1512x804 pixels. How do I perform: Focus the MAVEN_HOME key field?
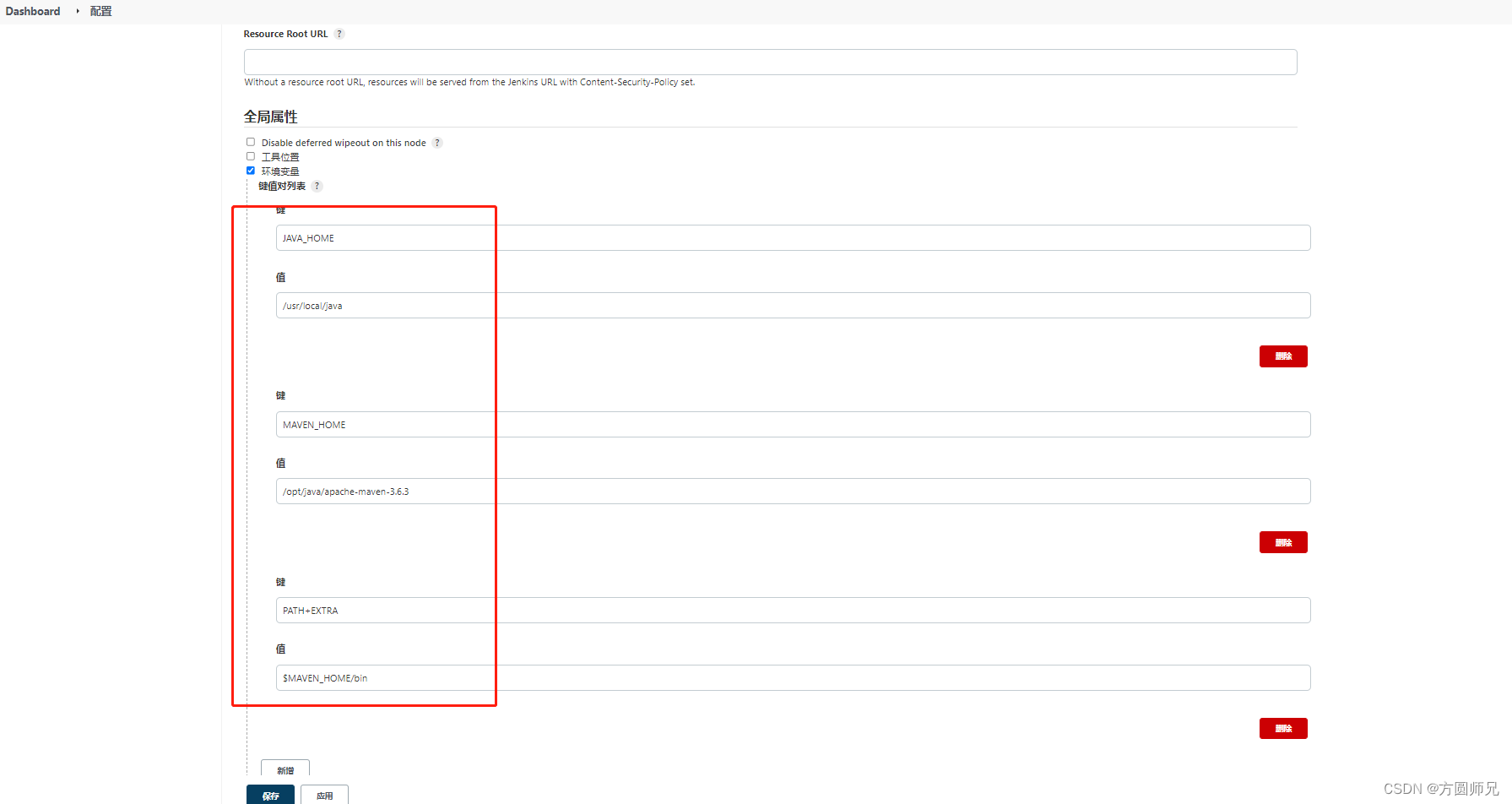pyautogui.click(x=793, y=424)
